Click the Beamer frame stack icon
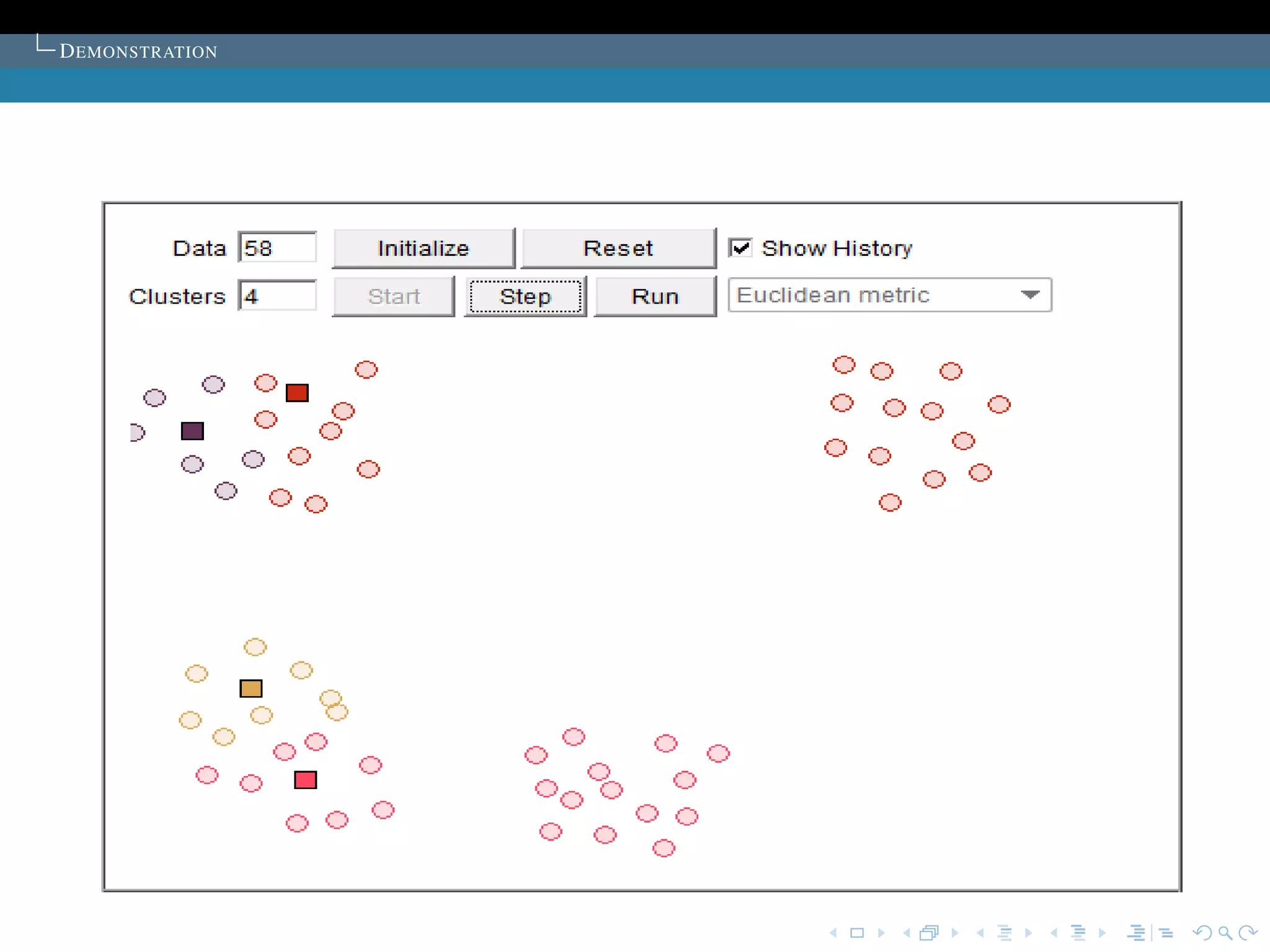Viewport: 1270px width, 952px height. [930, 933]
